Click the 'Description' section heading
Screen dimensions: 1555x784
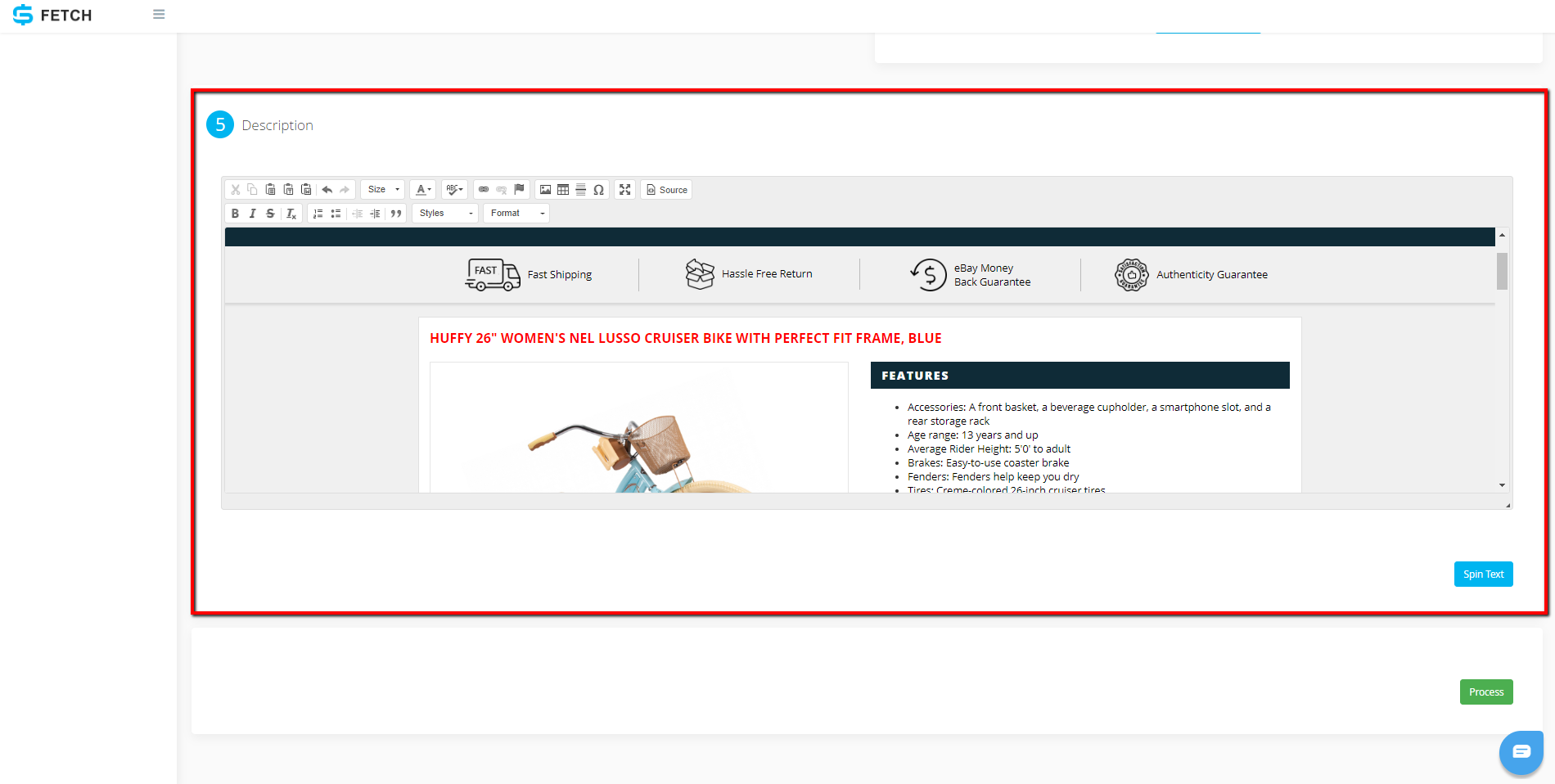(277, 125)
